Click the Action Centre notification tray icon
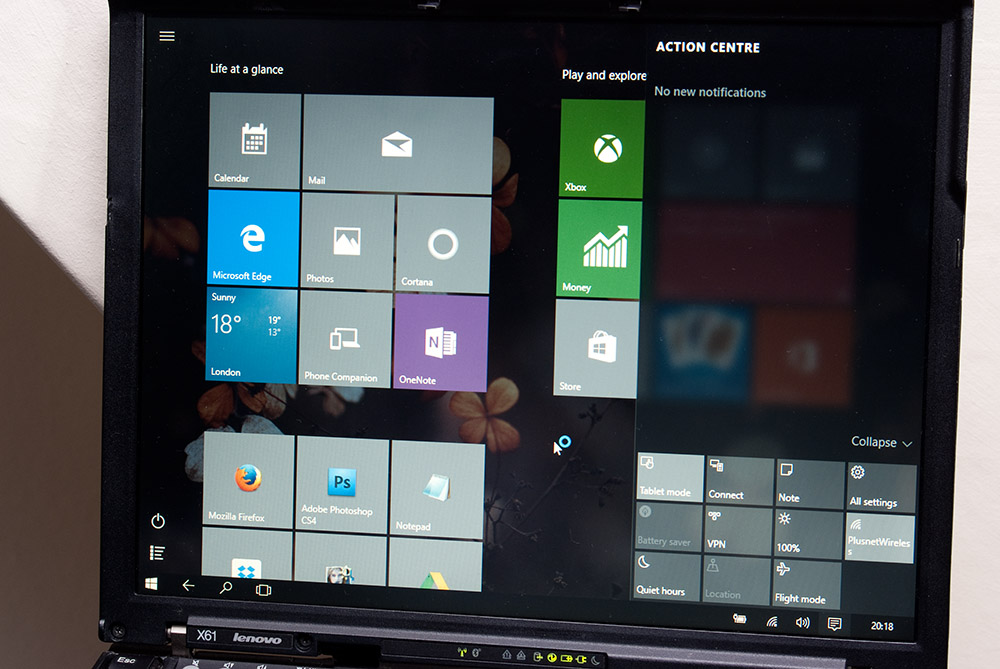This screenshot has height=669, width=1000. [x=834, y=624]
